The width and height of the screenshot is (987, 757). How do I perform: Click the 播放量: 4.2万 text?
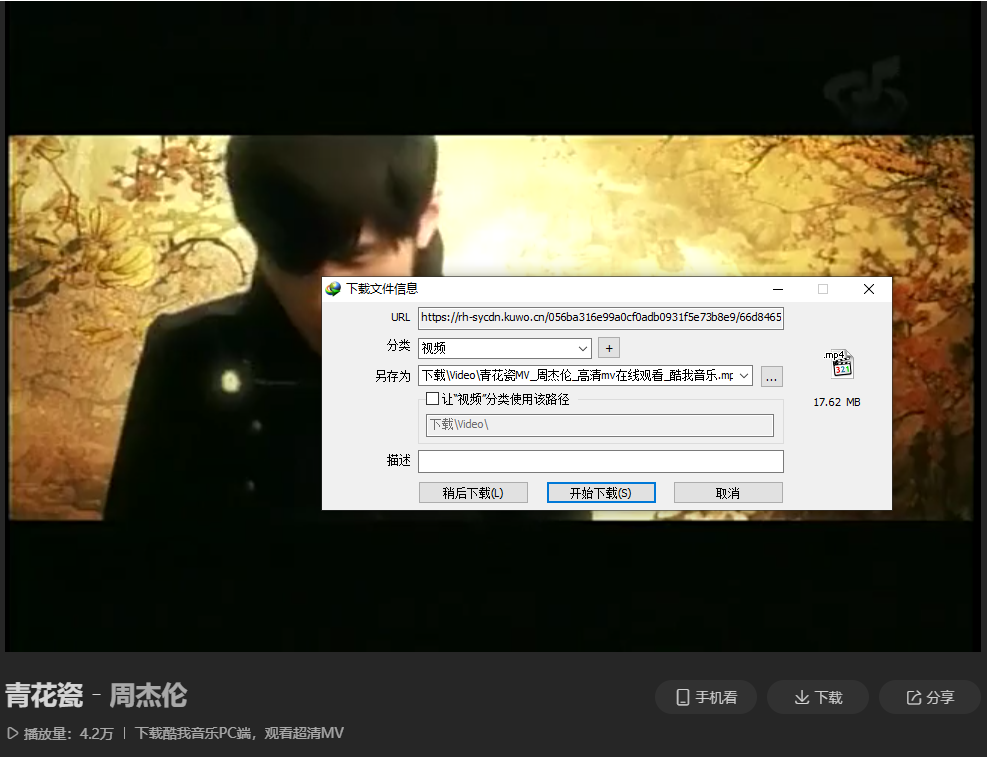point(69,733)
